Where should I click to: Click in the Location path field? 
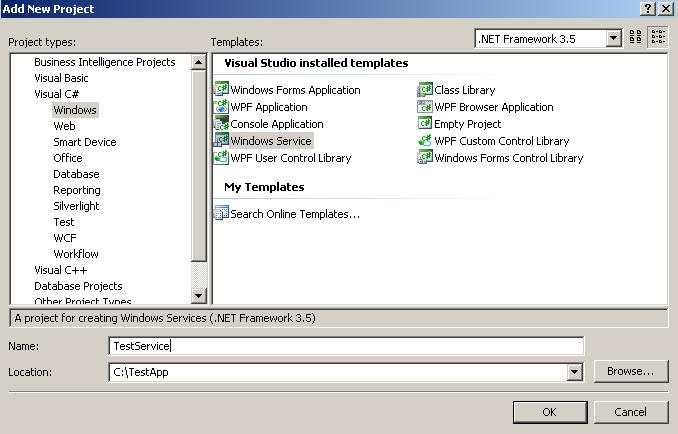click(x=338, y=372)
